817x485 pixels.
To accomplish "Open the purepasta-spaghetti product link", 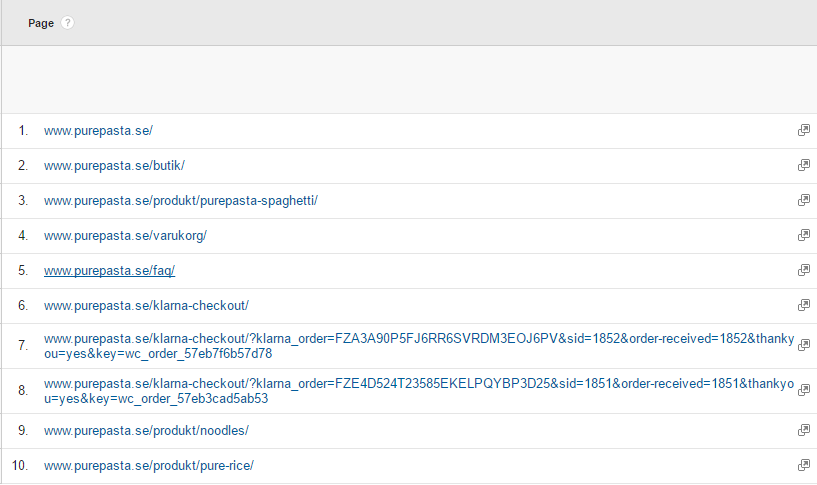I will point(181,201).
